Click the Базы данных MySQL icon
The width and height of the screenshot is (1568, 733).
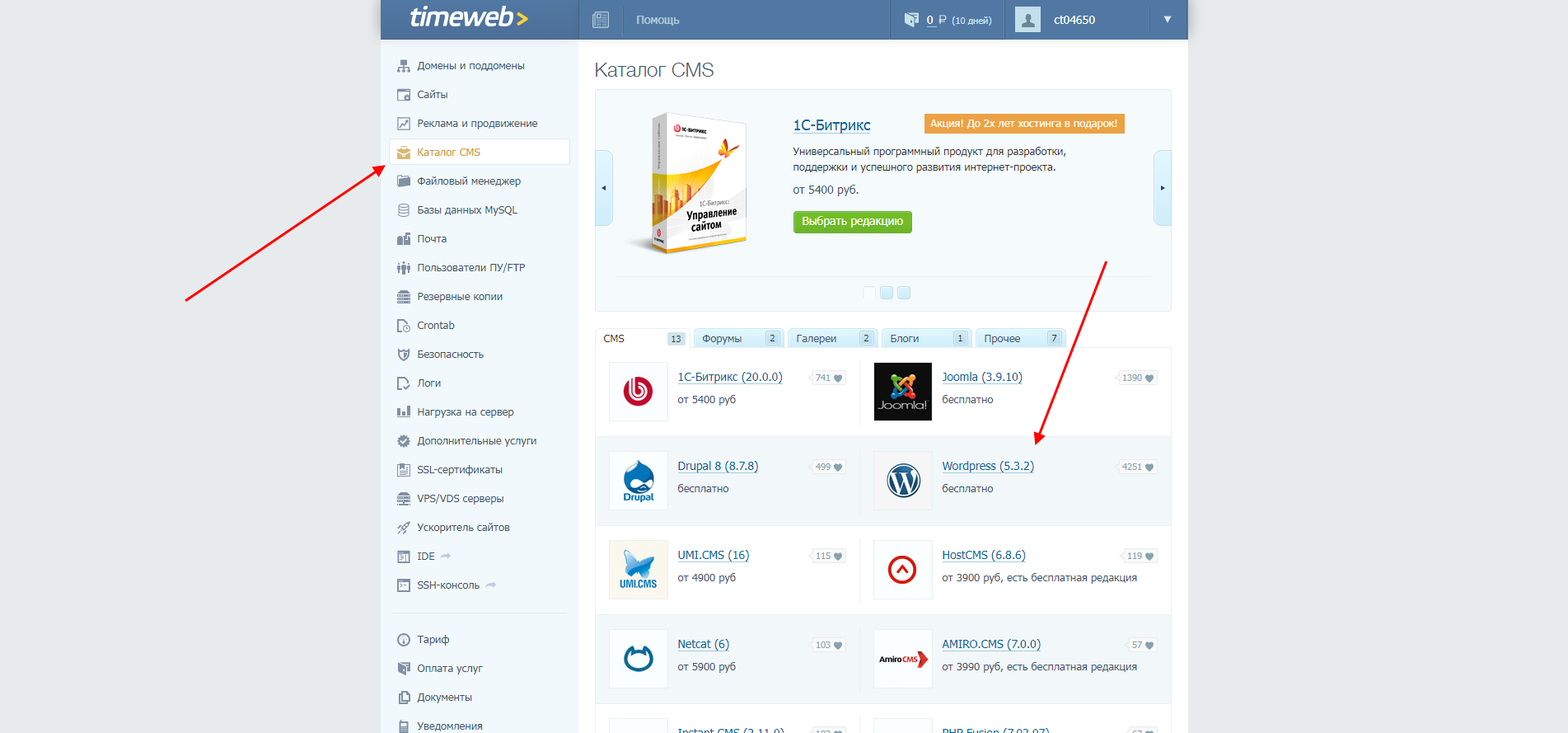(x=404, y=210)
